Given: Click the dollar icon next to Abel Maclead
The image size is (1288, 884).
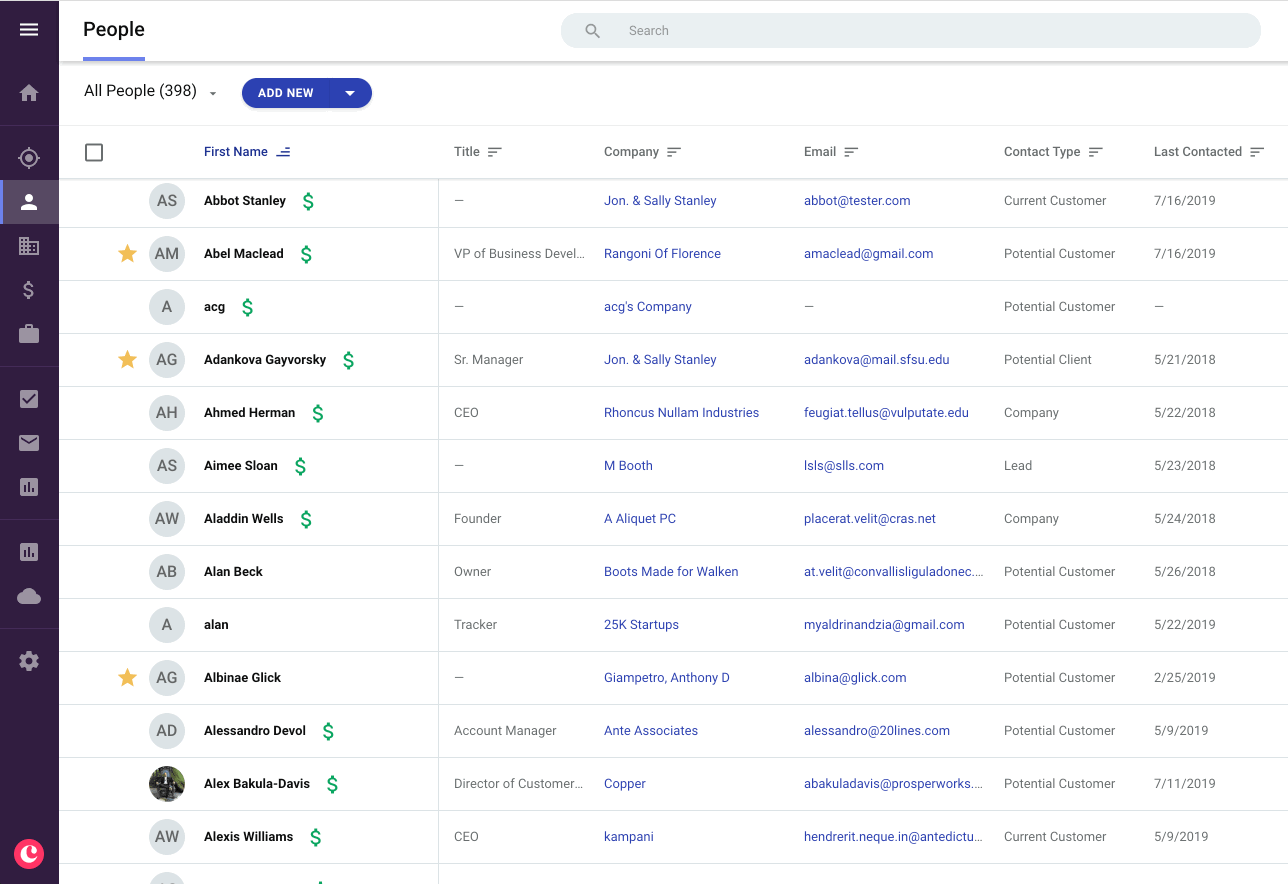Looking at the screenshot, I should (306, 254).
